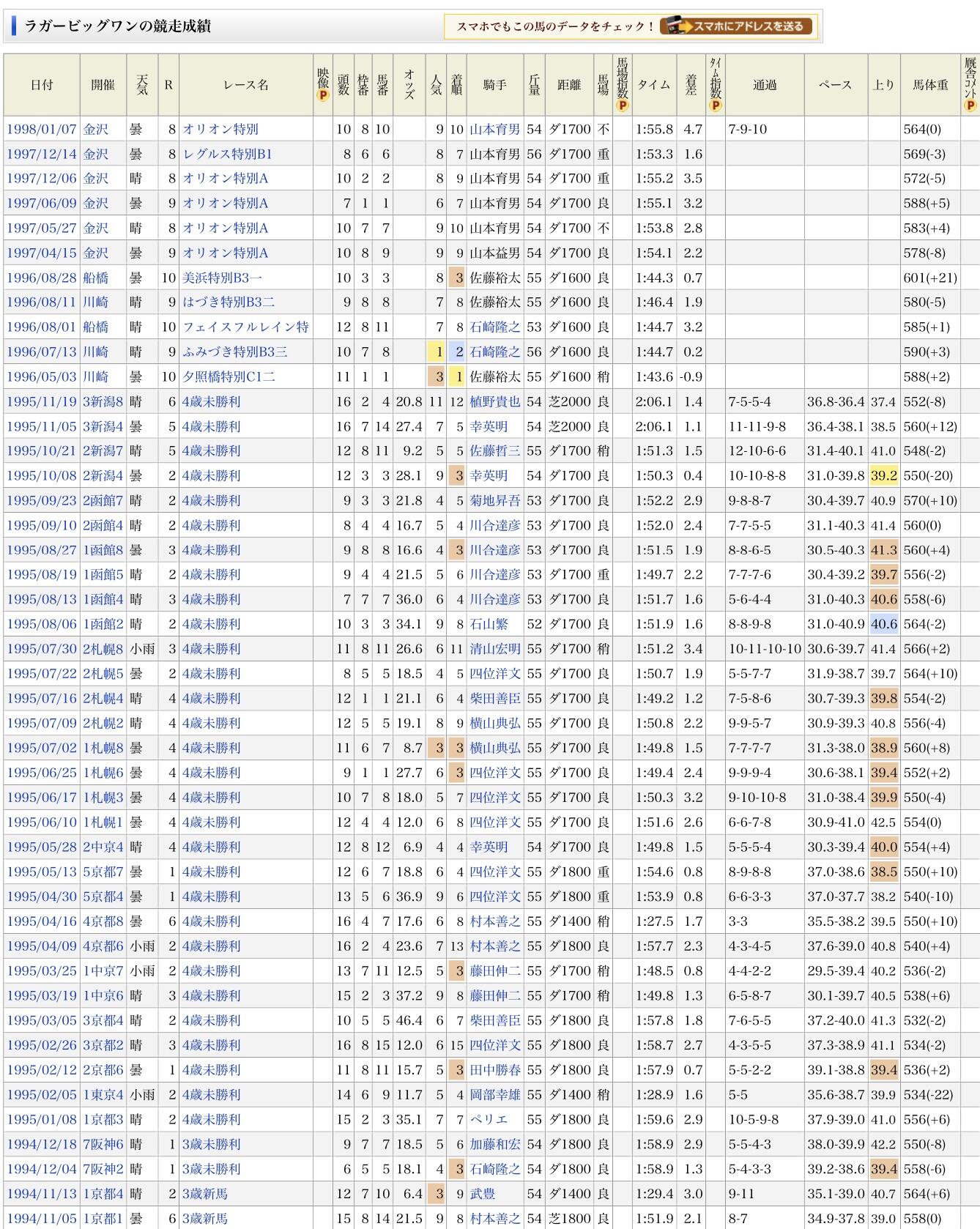The height and width of the screenshot is (1229, 980).
Task: Open the 1995/11/19 date link
Action: [42, 401]
